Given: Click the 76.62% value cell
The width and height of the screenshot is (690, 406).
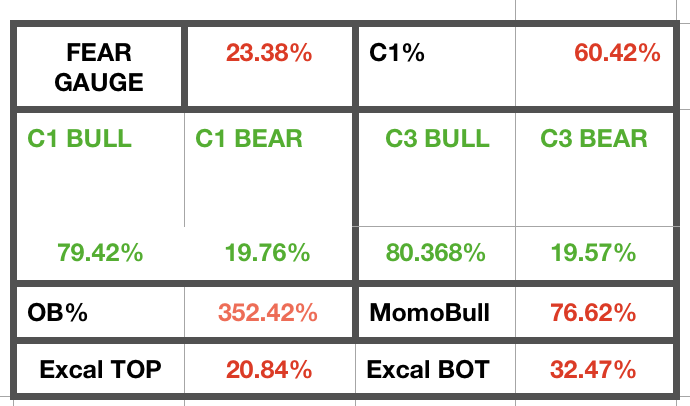Looking at the screenshot, I should coord(594,312).
